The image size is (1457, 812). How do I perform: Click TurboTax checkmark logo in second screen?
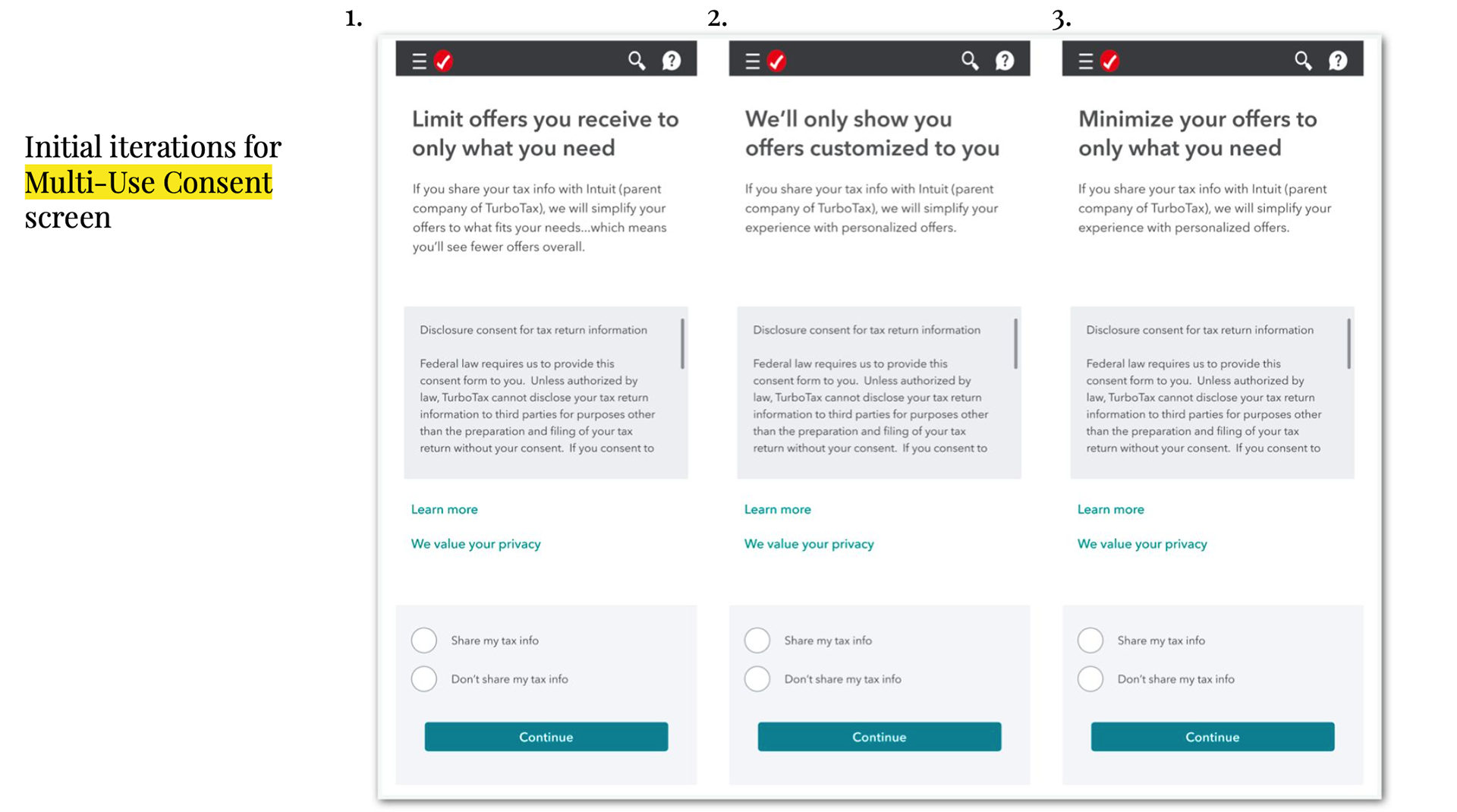tap(776, 61)
